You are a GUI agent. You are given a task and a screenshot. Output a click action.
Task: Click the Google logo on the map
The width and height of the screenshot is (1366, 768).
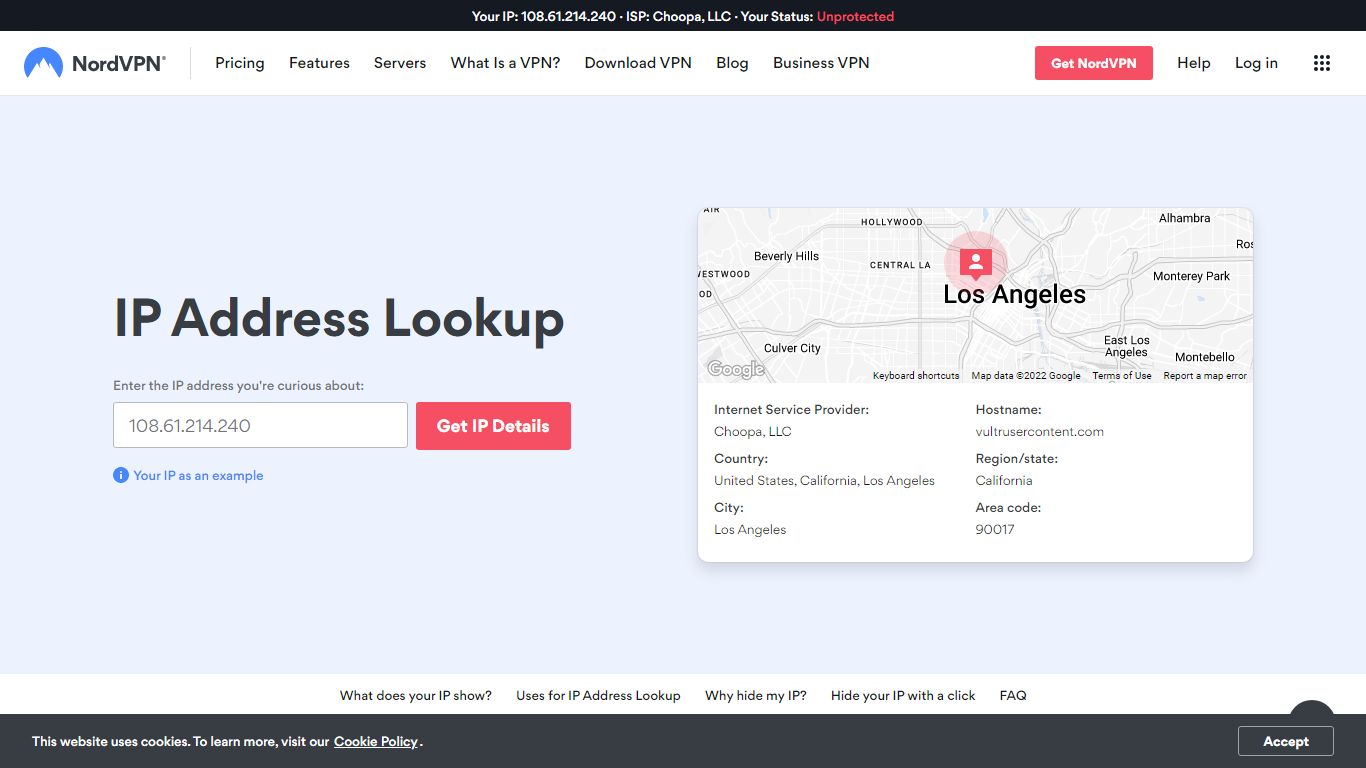coord(736,369)
